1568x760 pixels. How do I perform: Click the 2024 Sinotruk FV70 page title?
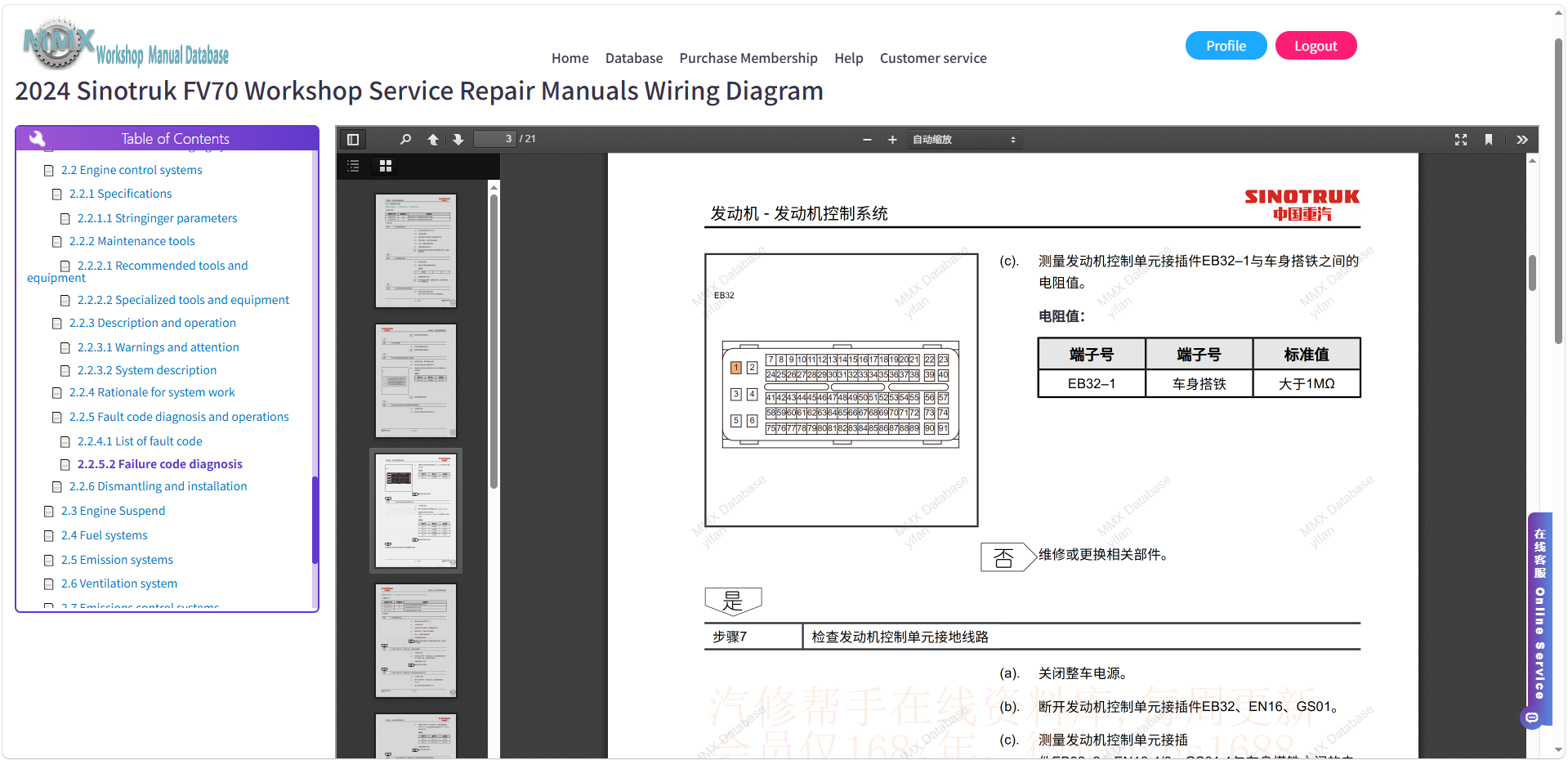(419, 91)
